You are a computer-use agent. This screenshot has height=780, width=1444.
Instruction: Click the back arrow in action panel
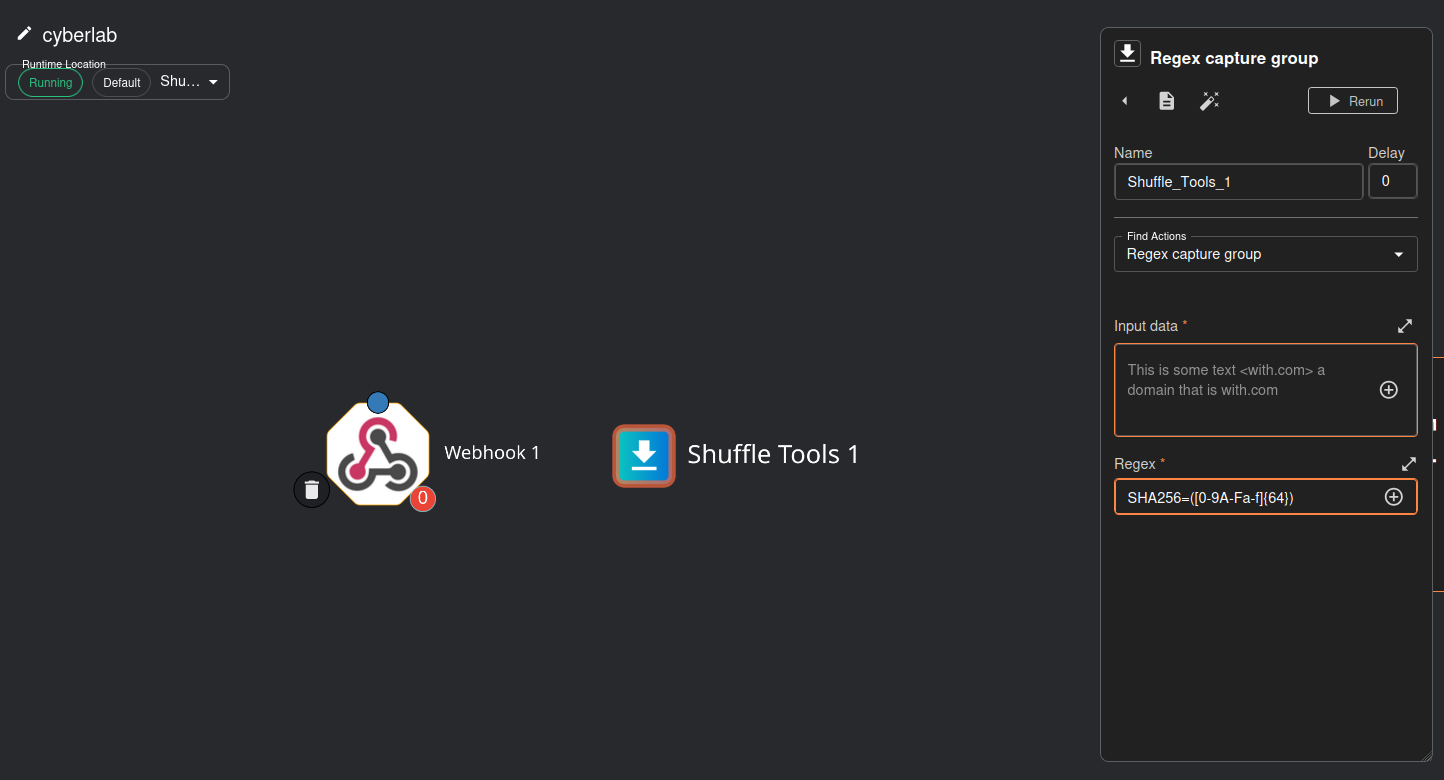click(x=1125, y=101)
